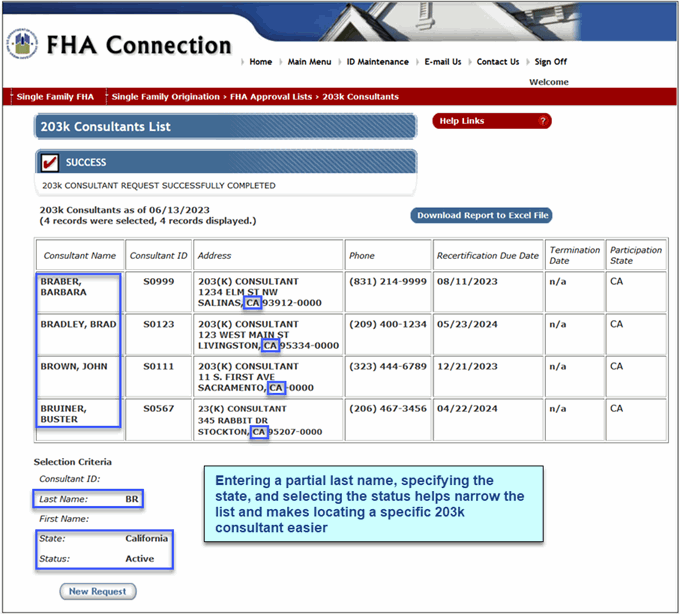
Task: Click the Address column header
Action: pos(215,256)
